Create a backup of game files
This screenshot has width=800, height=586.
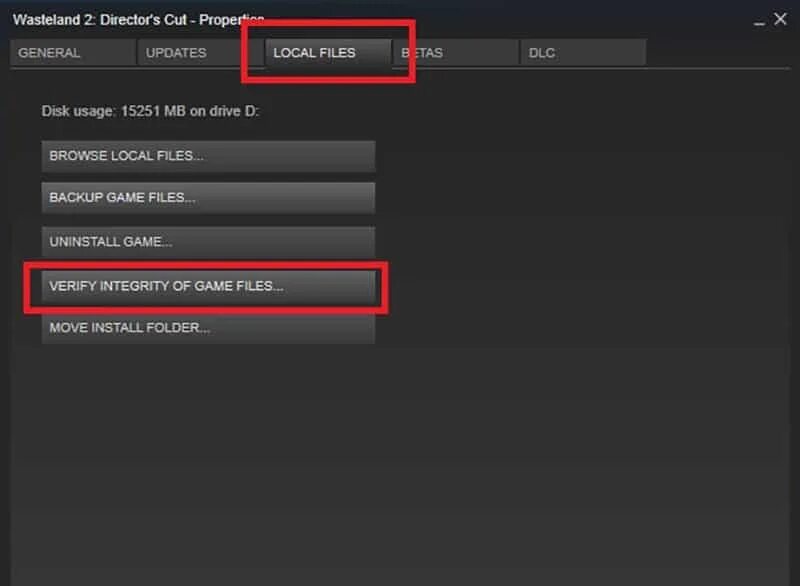(208, 198)
